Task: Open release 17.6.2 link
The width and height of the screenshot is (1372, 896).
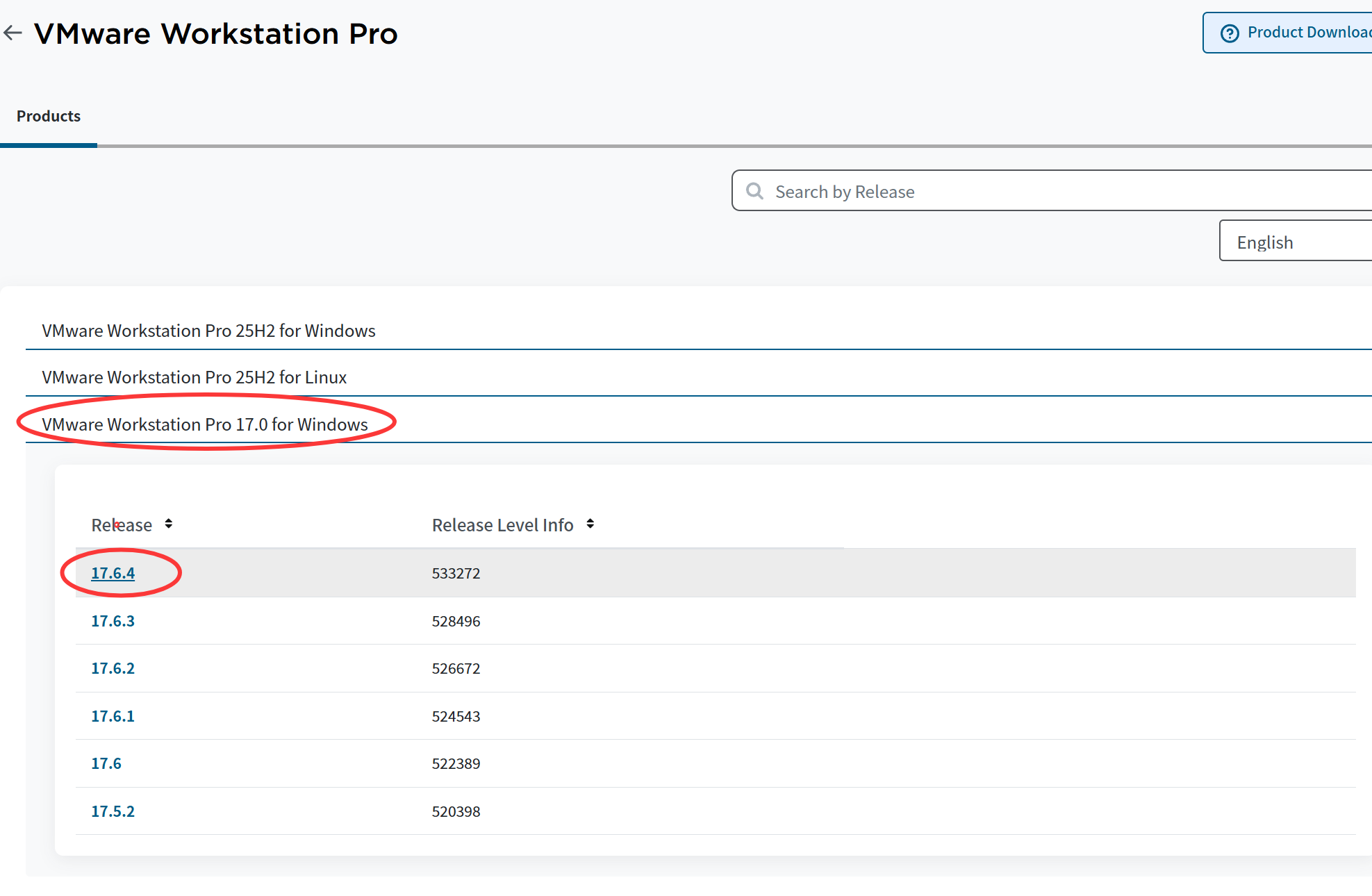Action: [x=113, y=668]
